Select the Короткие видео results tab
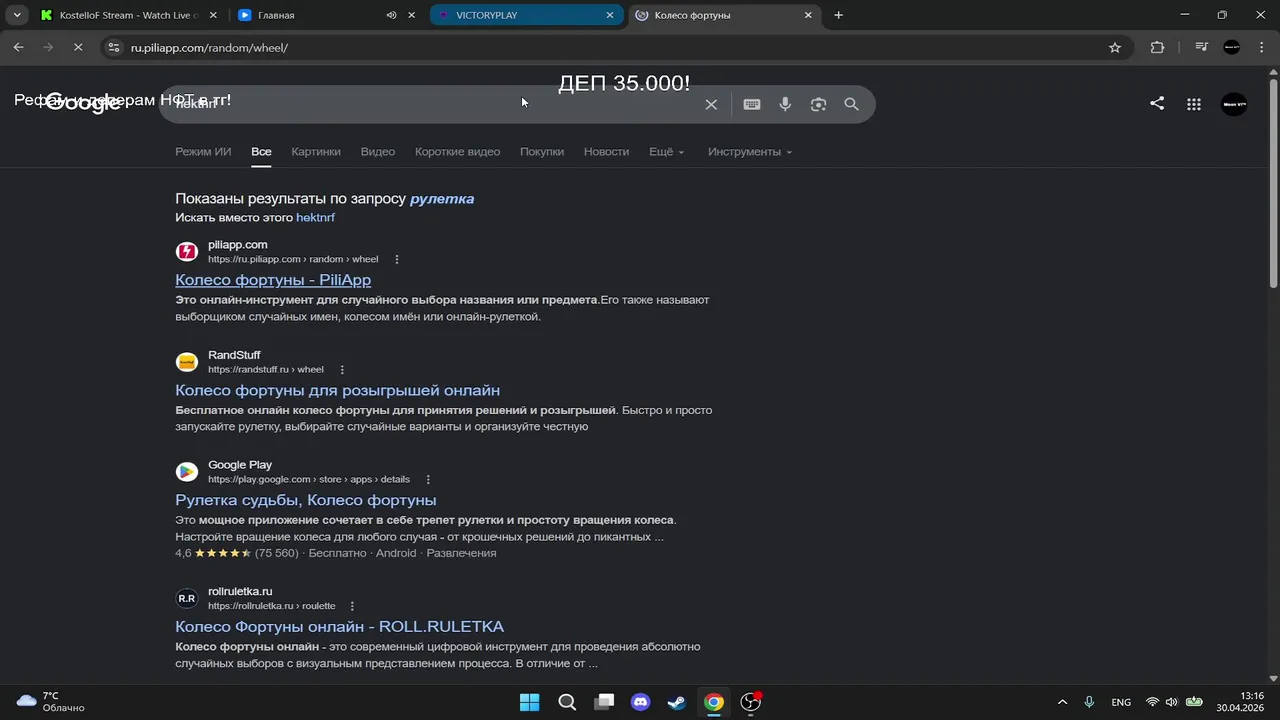This screenshot has height=720, width=1280. [x=457, y=152]
